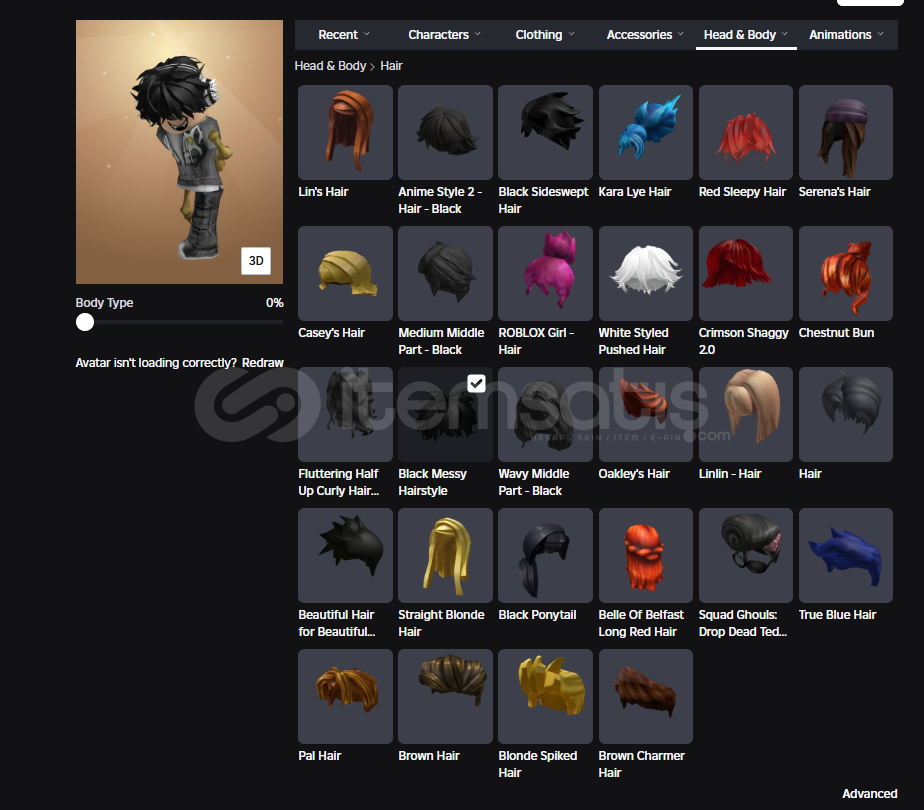Pick the Black Ponytail hair
The image size is (924, 810).
point(546,556)
